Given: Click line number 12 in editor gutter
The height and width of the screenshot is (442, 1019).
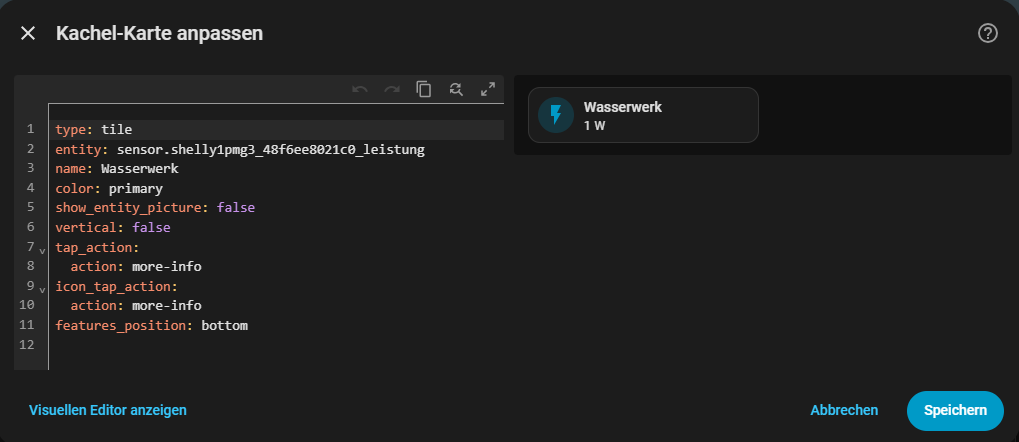Looking at the screenshot, I should coord(27,345).
